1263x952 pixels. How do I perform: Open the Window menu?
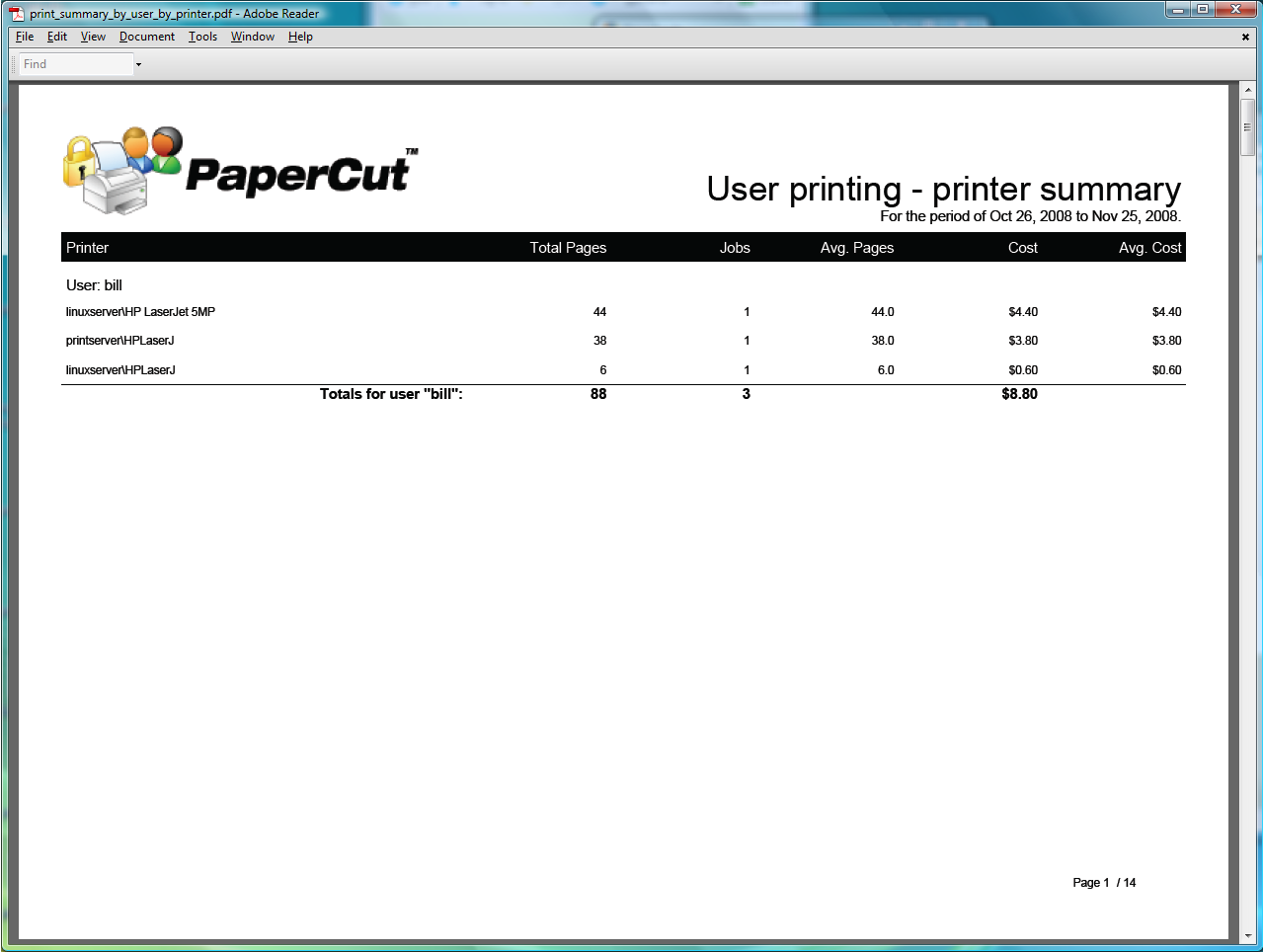253,37
